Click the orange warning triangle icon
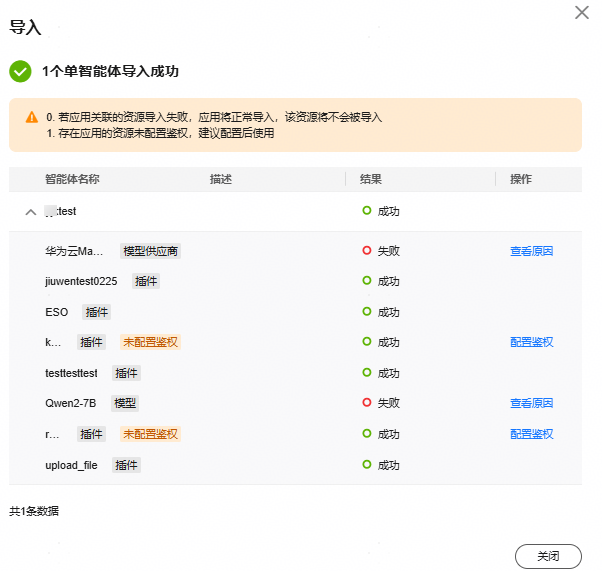The height and width of the screenshot is (571, 602). (x=32, y=117)
